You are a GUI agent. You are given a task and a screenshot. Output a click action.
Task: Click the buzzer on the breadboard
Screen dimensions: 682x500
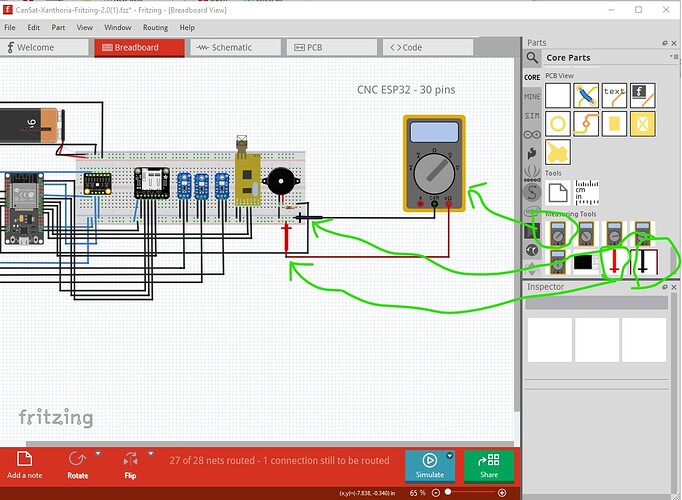tap(281, 181)
